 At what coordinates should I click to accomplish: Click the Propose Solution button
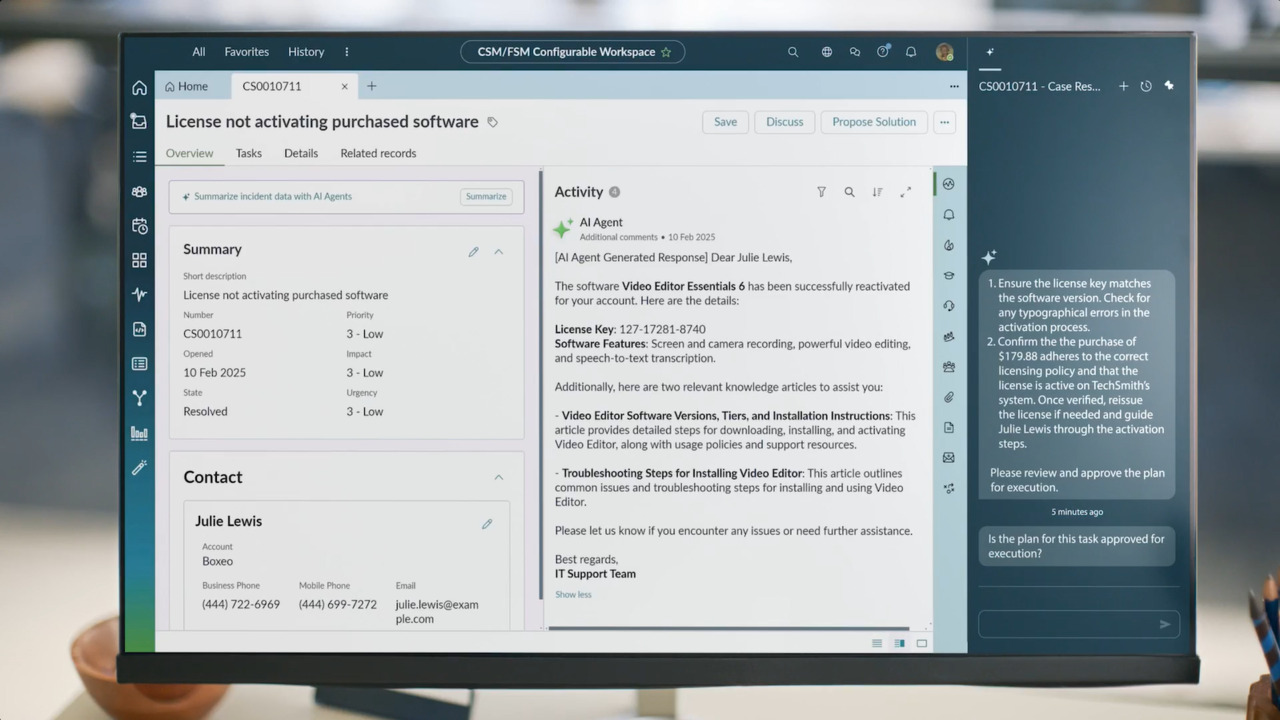874,122
